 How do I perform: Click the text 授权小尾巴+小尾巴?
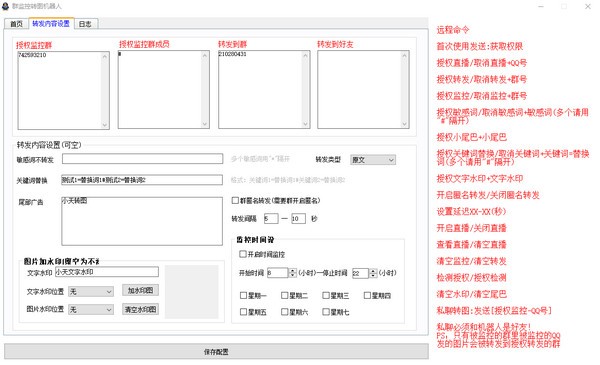point(472,137)
